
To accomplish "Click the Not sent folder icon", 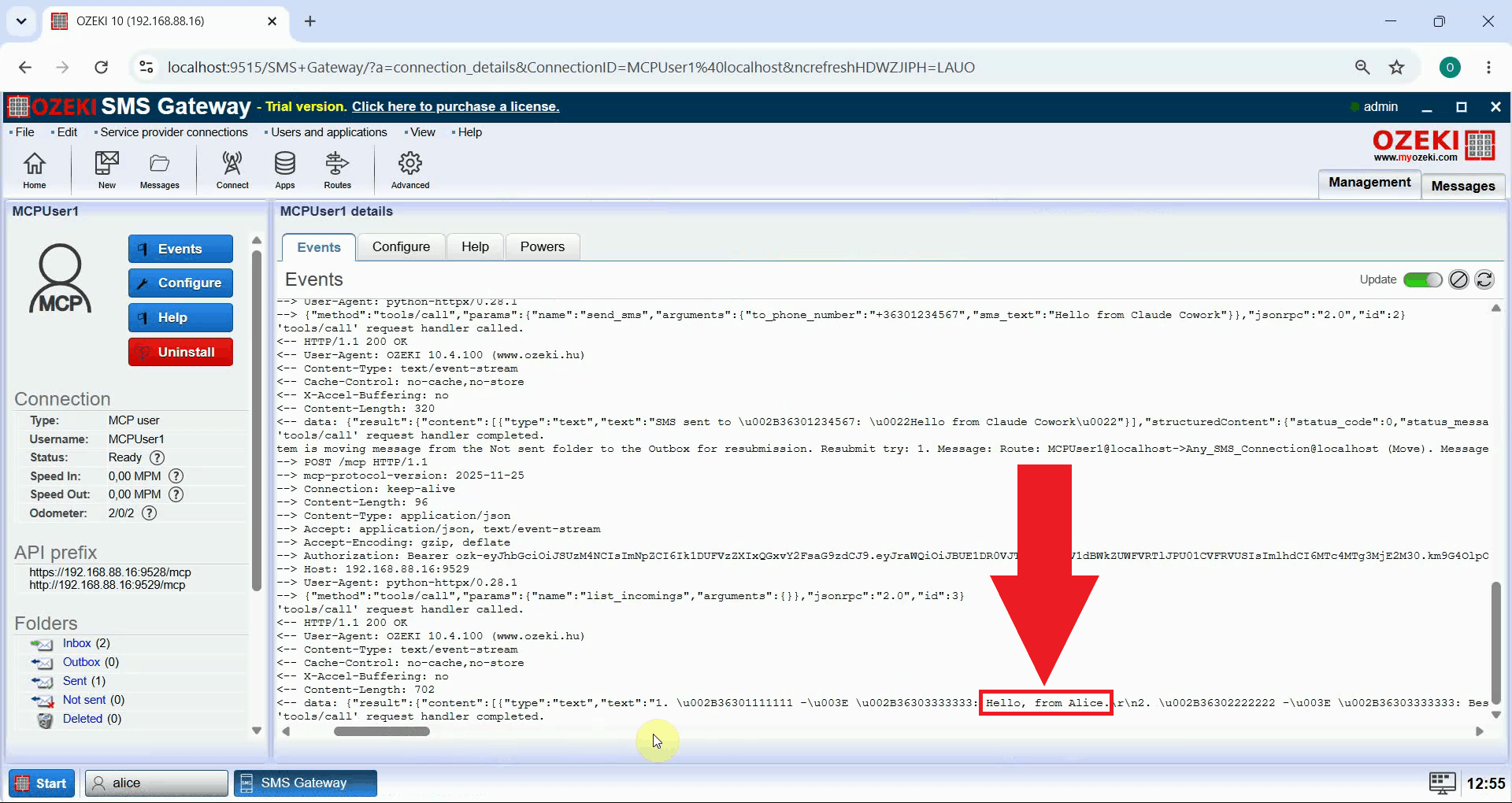I will pos(42,701).
